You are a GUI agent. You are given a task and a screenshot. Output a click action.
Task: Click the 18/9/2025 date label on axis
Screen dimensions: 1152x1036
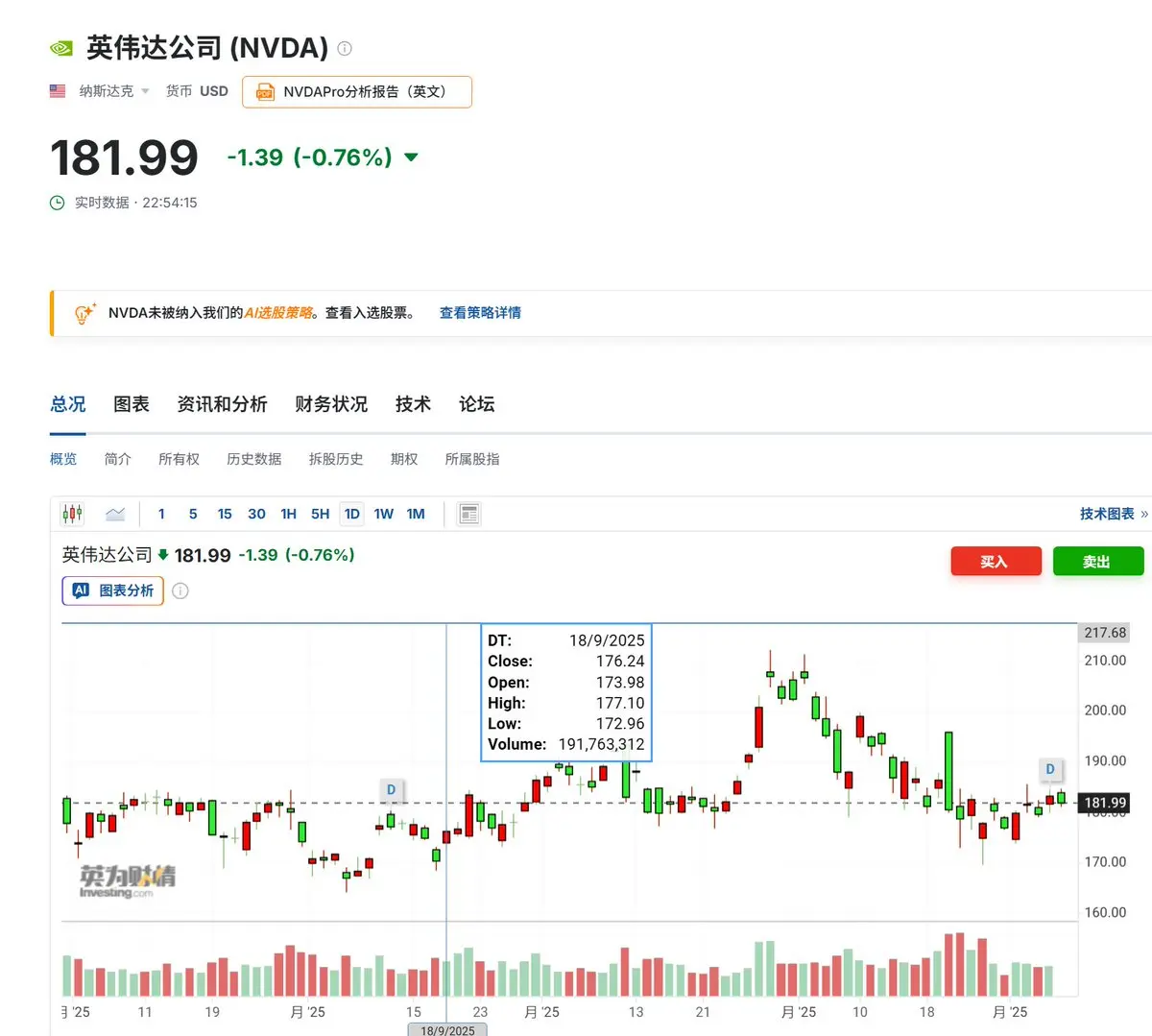447,1030
